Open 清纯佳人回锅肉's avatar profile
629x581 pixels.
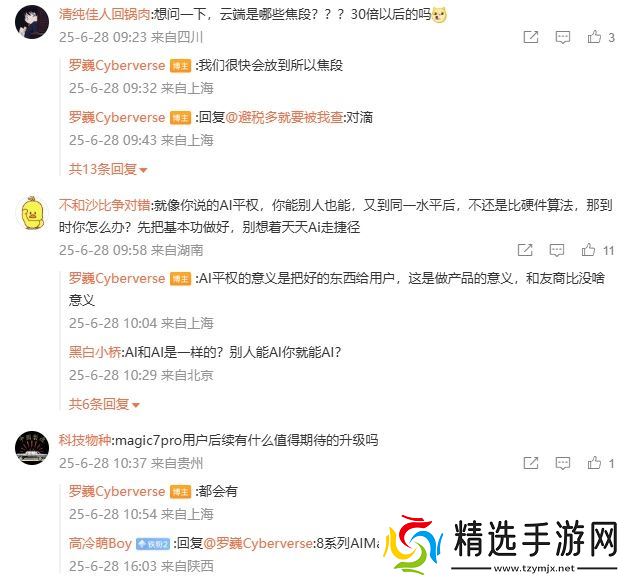32,22
